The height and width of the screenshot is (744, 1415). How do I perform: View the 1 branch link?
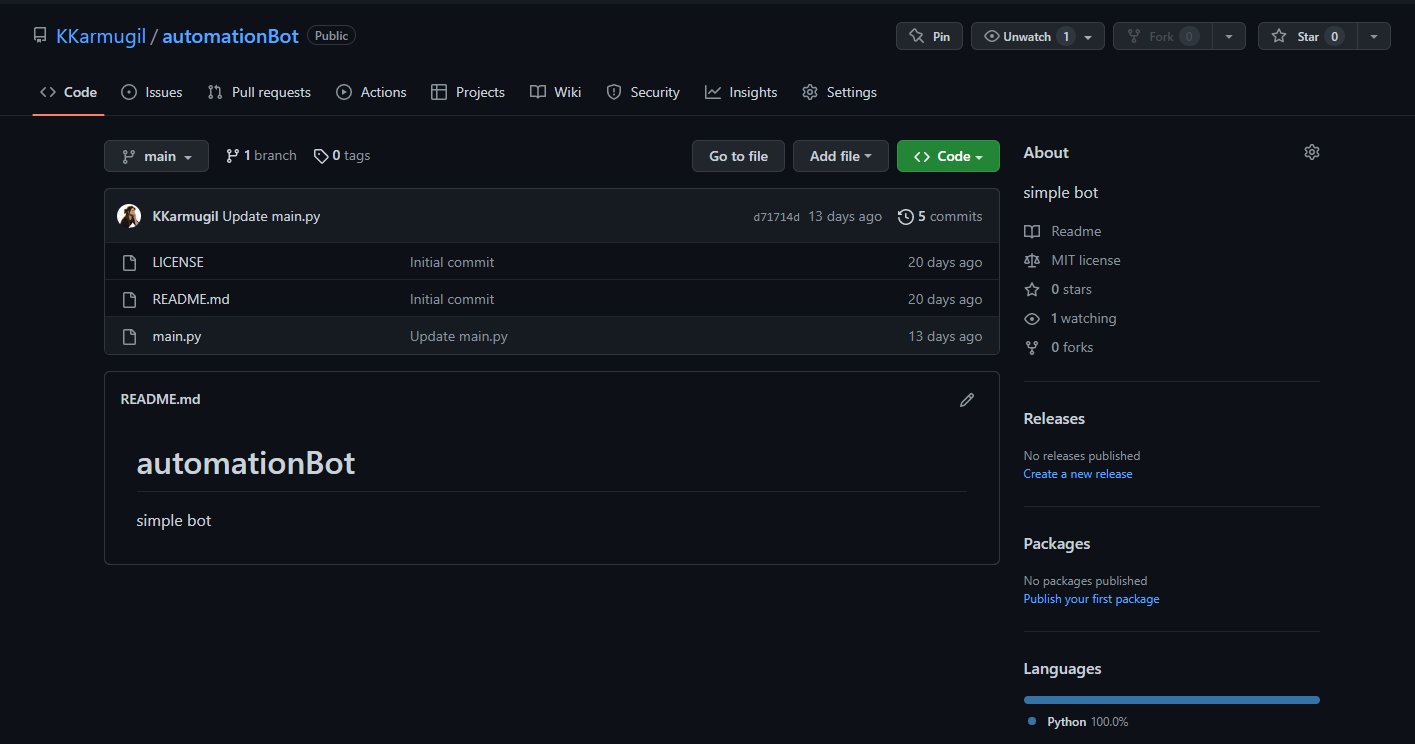pyautogui.click(x=261, y=156)
